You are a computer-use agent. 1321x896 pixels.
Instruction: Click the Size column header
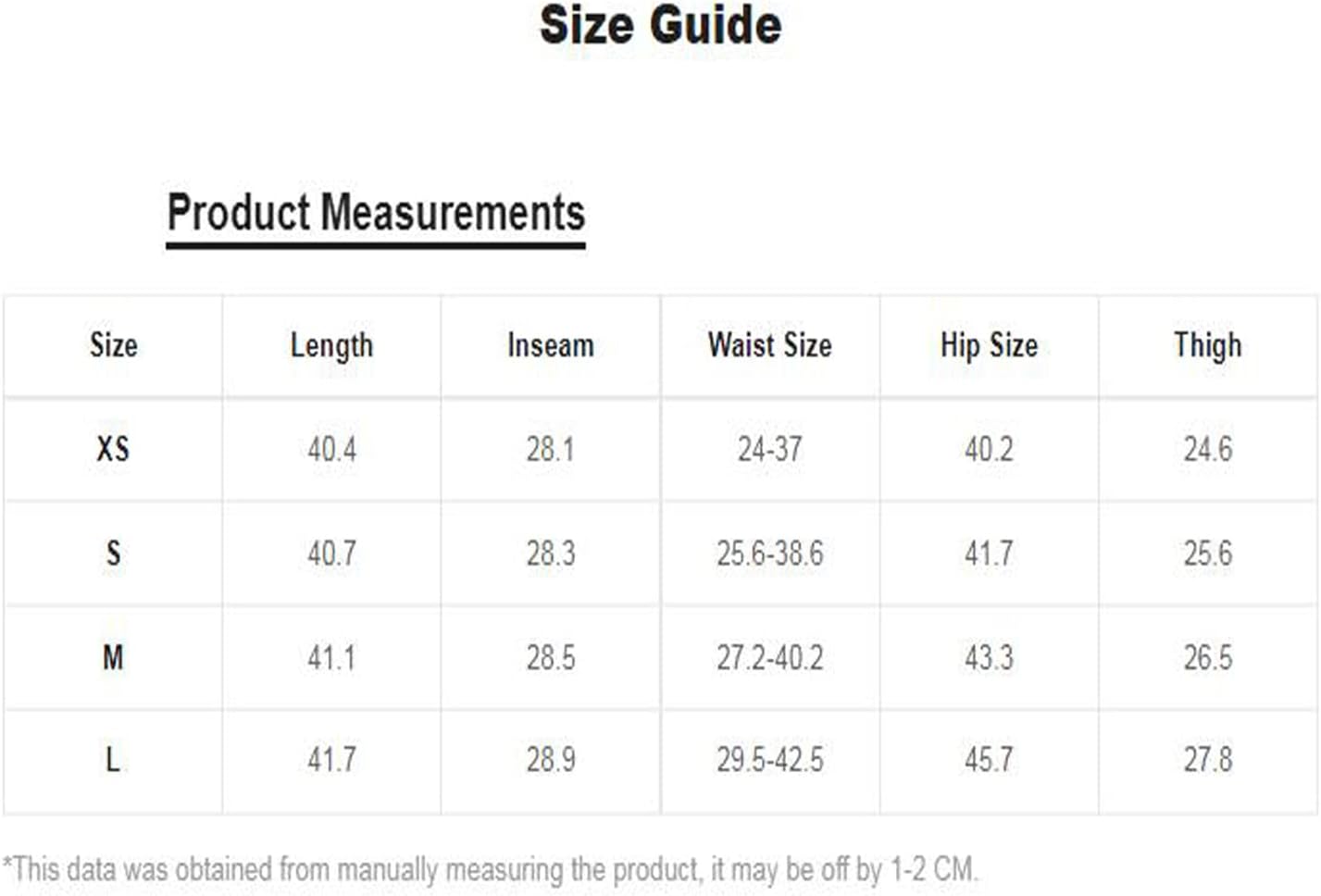click(113, 345)
